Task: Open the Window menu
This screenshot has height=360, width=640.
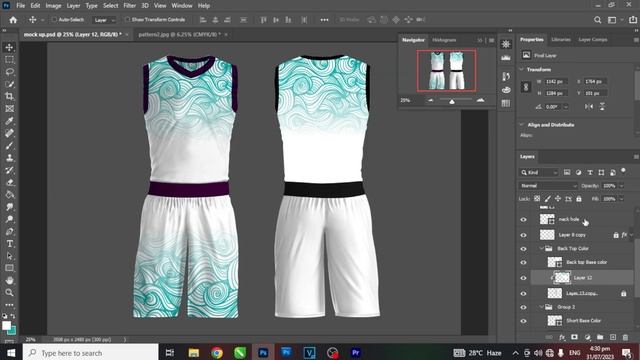Action: coord(182,6)
